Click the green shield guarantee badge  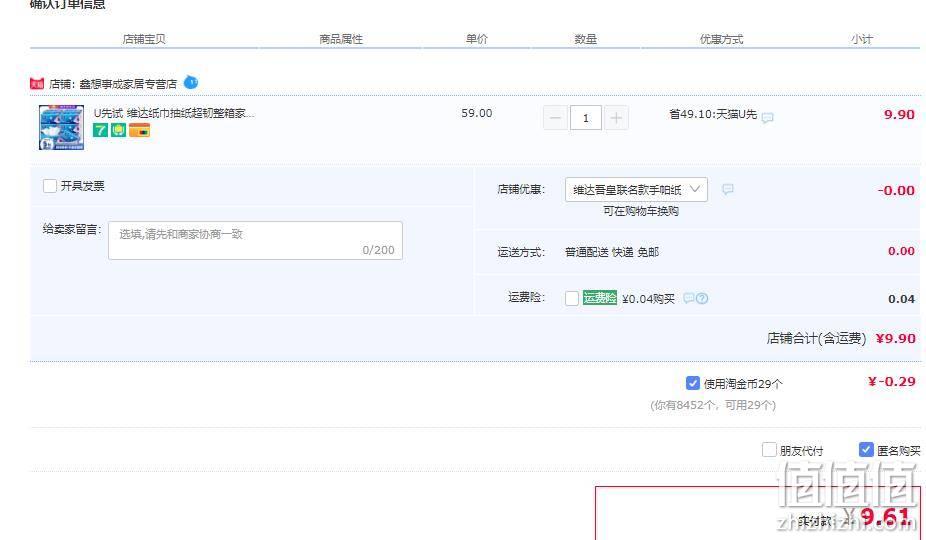119,130
